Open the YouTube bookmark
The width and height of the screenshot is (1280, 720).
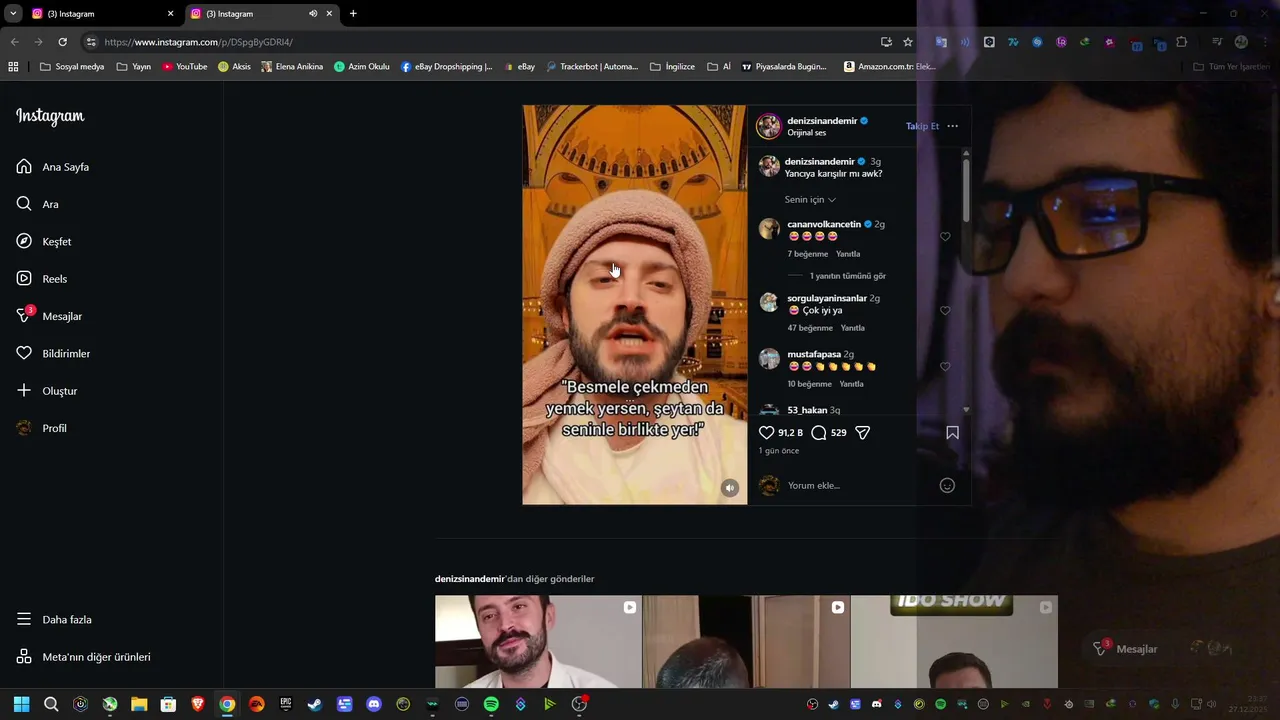(185, 67)
